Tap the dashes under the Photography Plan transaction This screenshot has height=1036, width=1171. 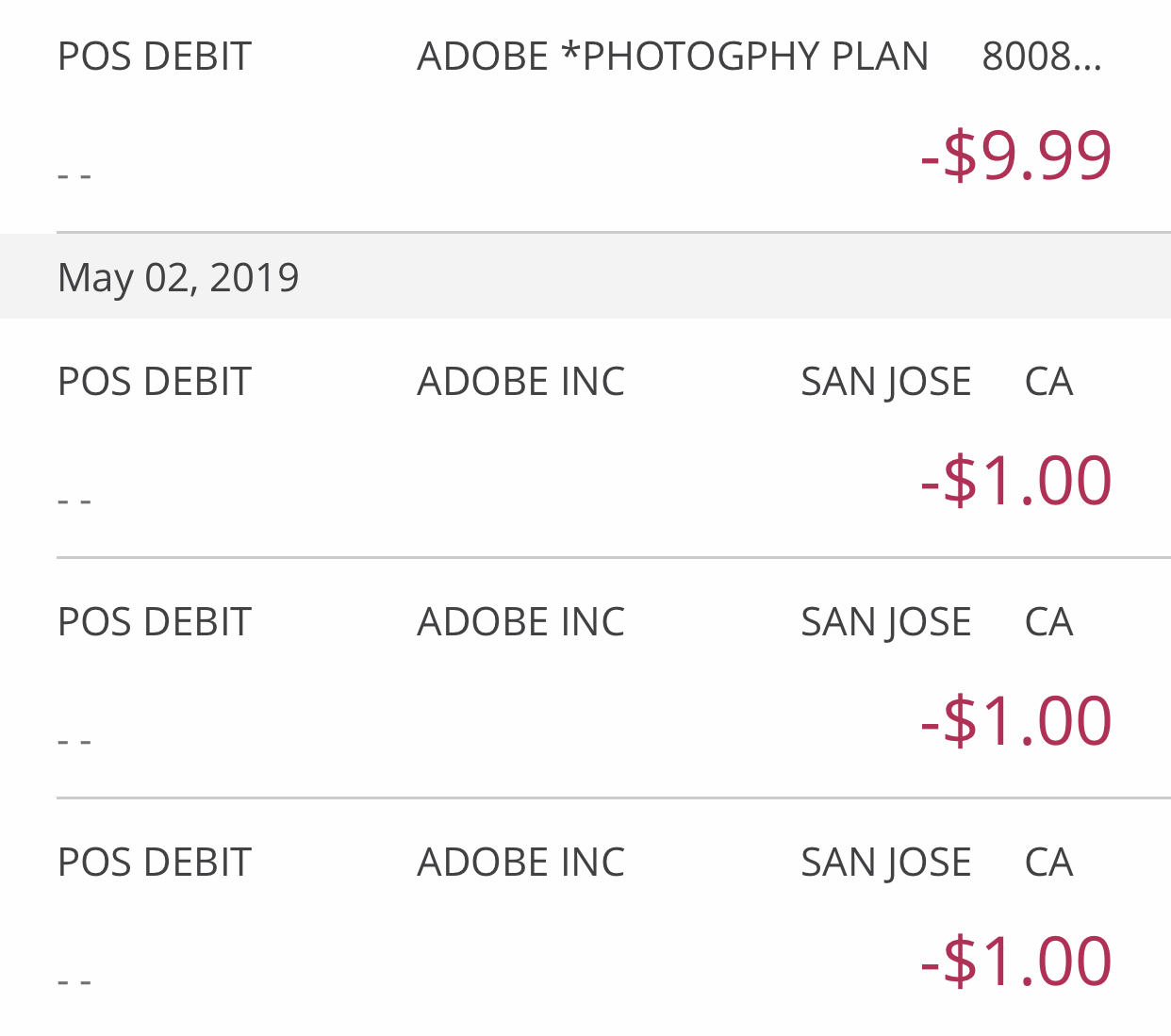74,175
